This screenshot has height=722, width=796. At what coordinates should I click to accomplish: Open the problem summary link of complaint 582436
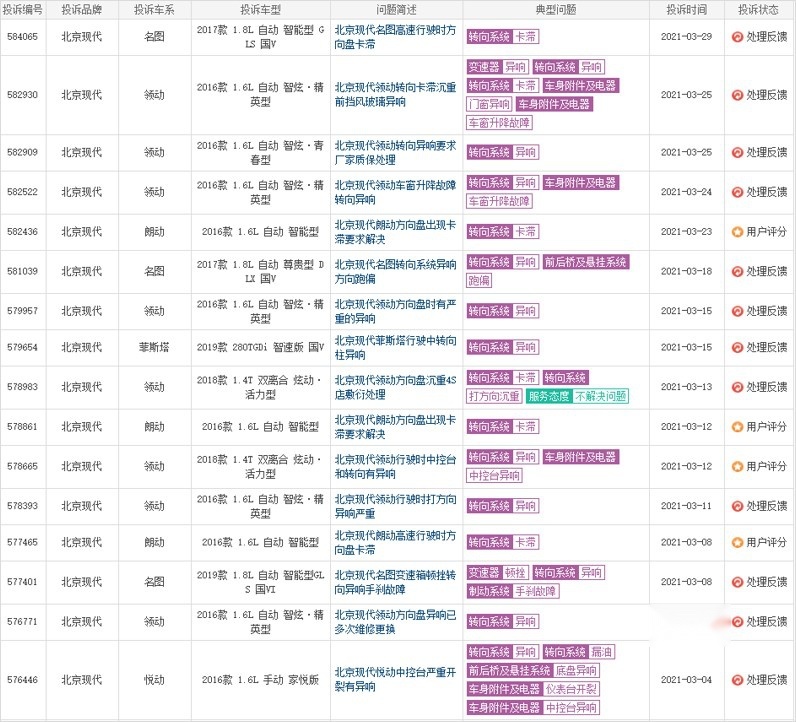coord(395,232)
